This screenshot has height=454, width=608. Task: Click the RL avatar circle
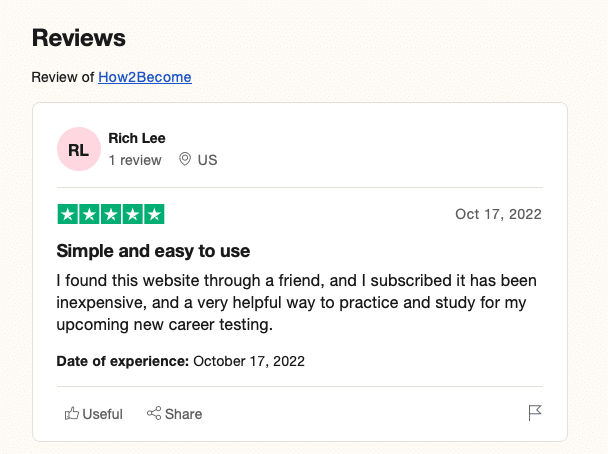click(78, 150)
